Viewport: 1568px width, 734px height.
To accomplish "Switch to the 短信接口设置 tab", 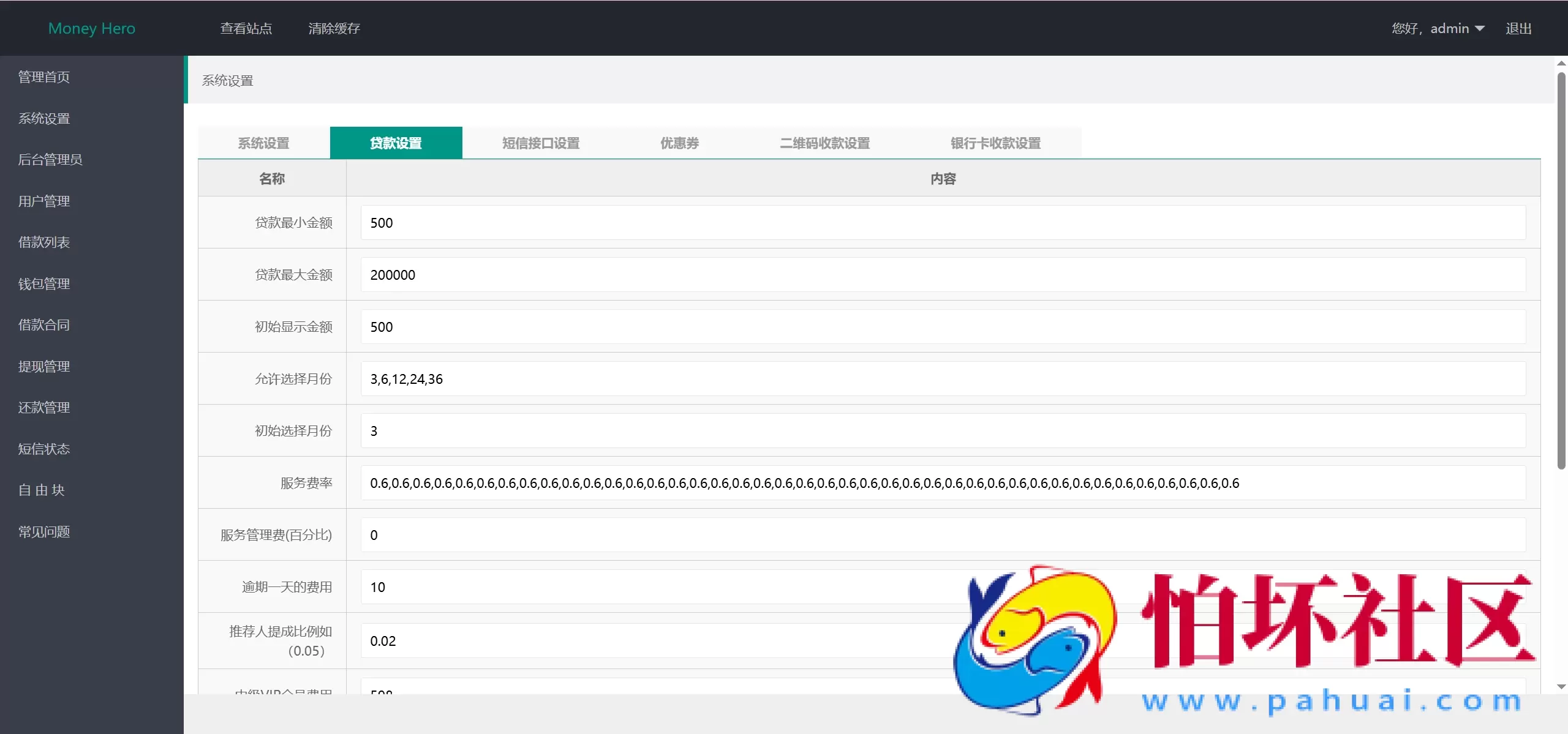I will click(x=540, y=143).
